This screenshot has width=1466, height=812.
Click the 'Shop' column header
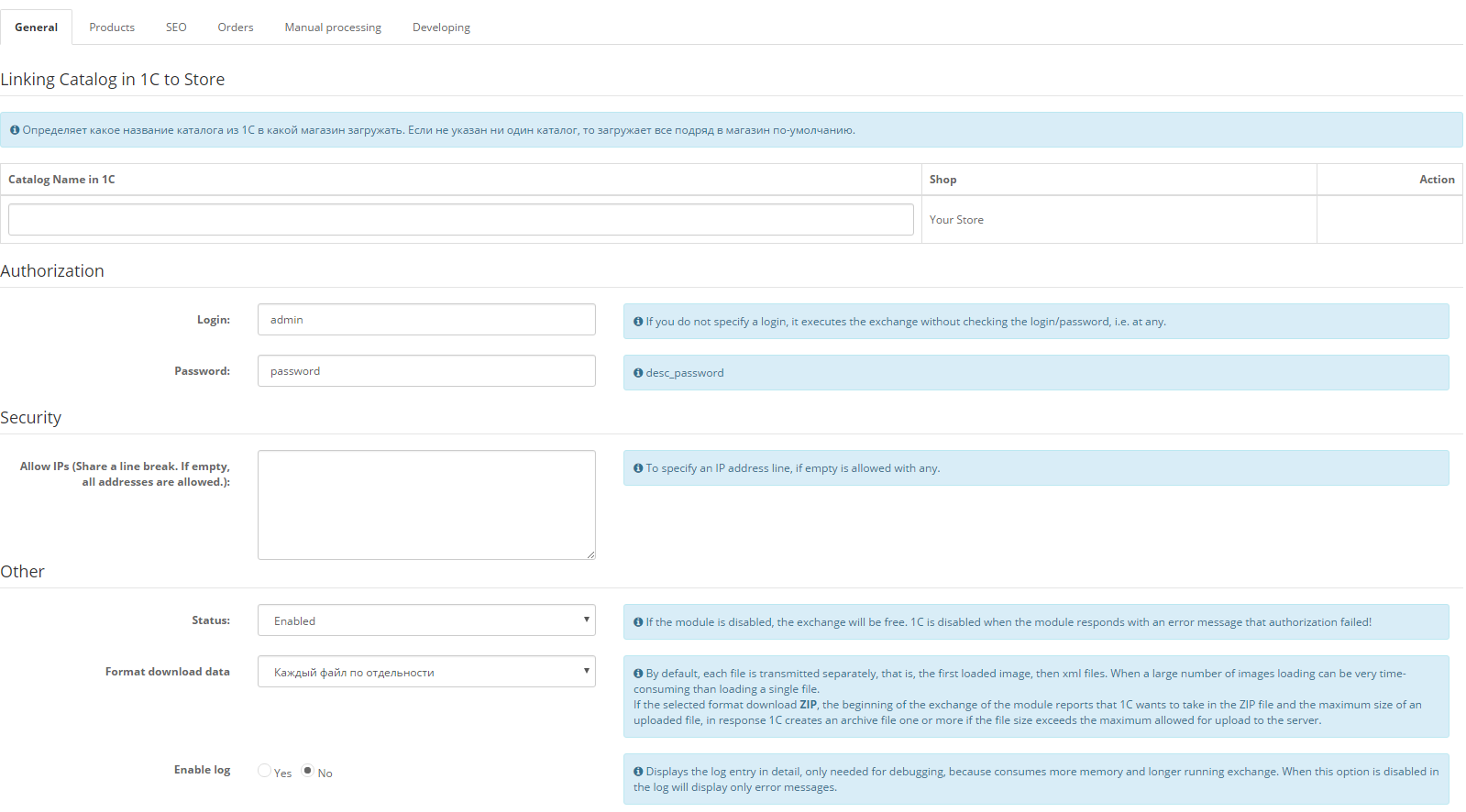point(1119,180)
